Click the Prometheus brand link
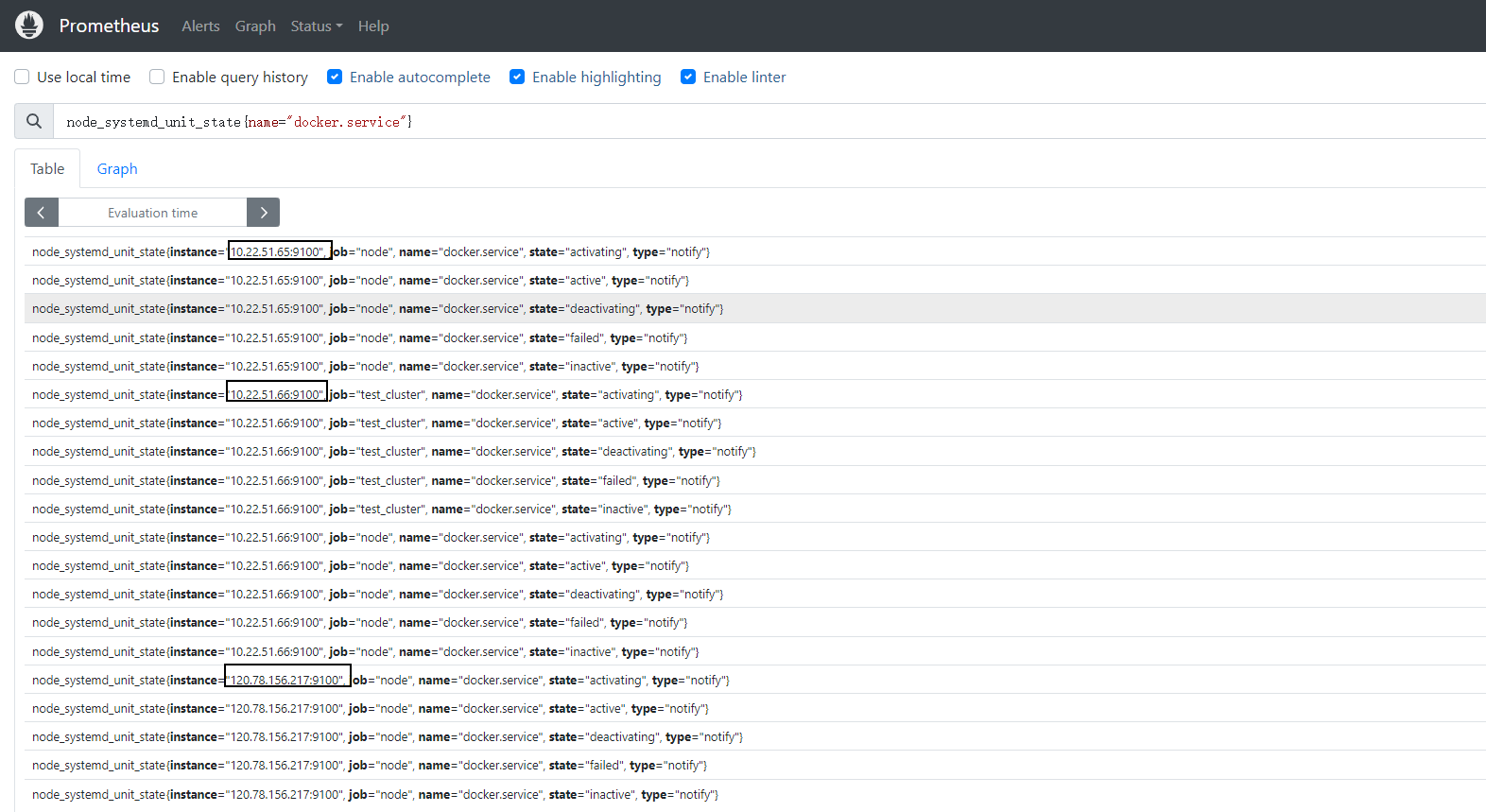1486x812 pixels. [x=109, y=26]
